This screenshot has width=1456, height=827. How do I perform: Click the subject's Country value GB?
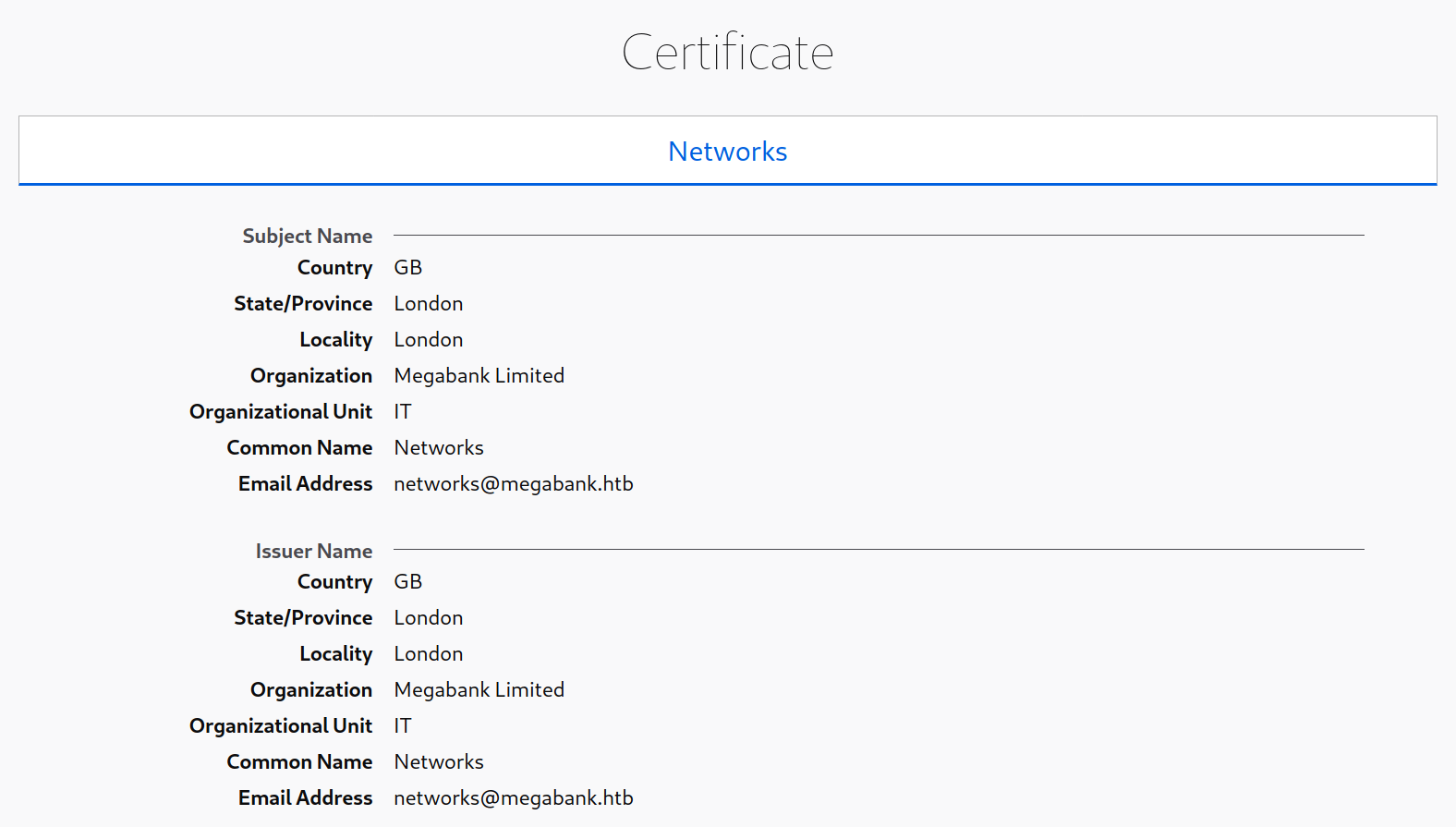(407, 268)
